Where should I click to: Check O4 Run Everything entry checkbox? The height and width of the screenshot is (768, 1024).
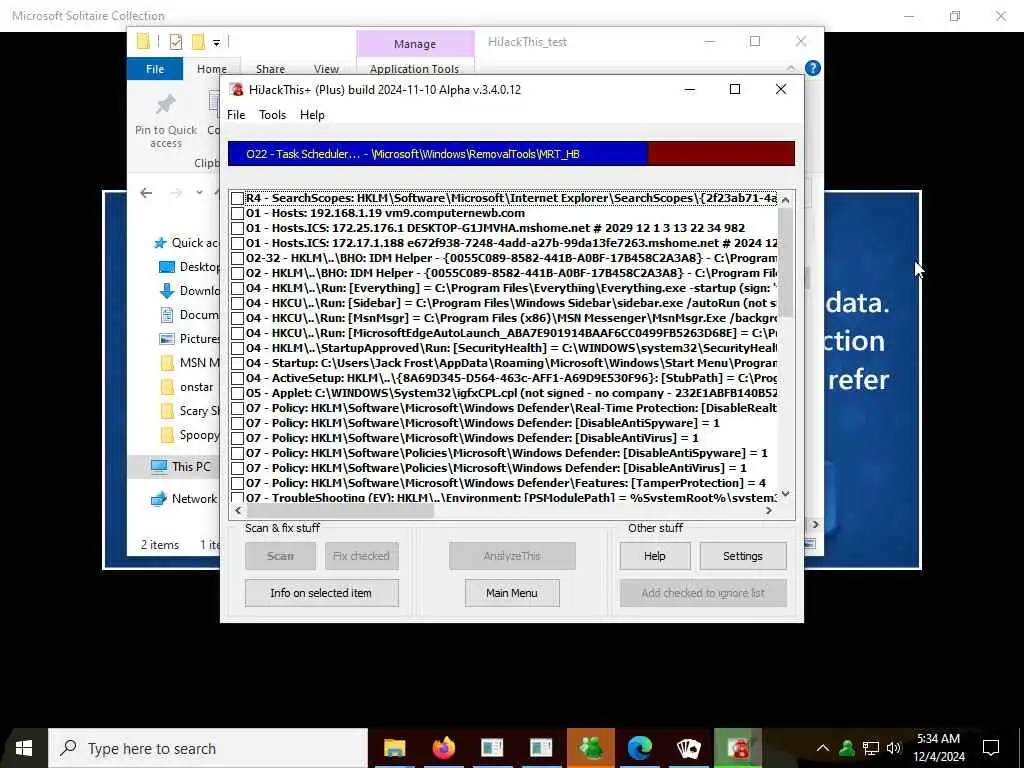(x=237, y=288)
